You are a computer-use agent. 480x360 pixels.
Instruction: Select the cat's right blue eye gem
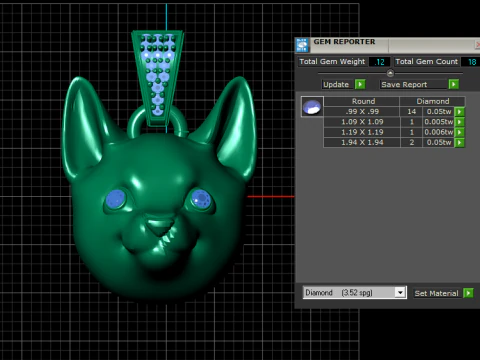(201, 199)
